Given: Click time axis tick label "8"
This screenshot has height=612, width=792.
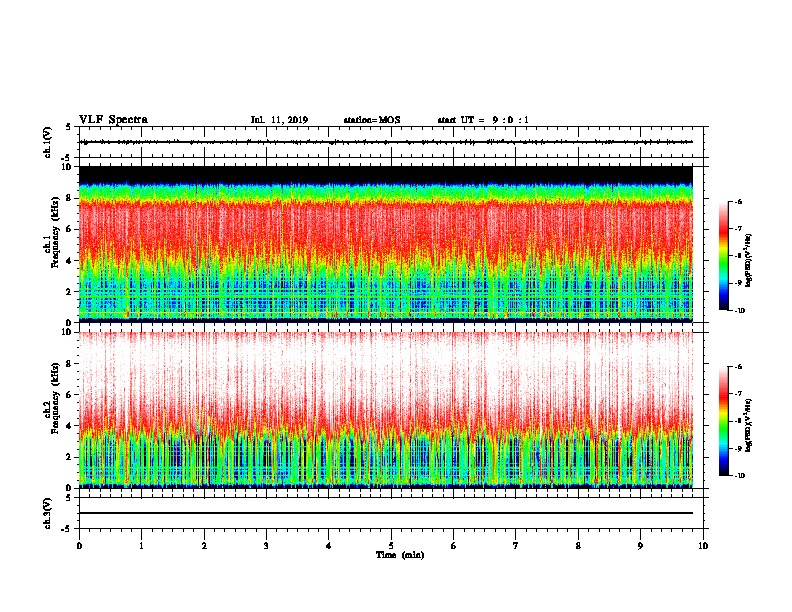Looking at the screenshot, I should click(x=578, y=546).
